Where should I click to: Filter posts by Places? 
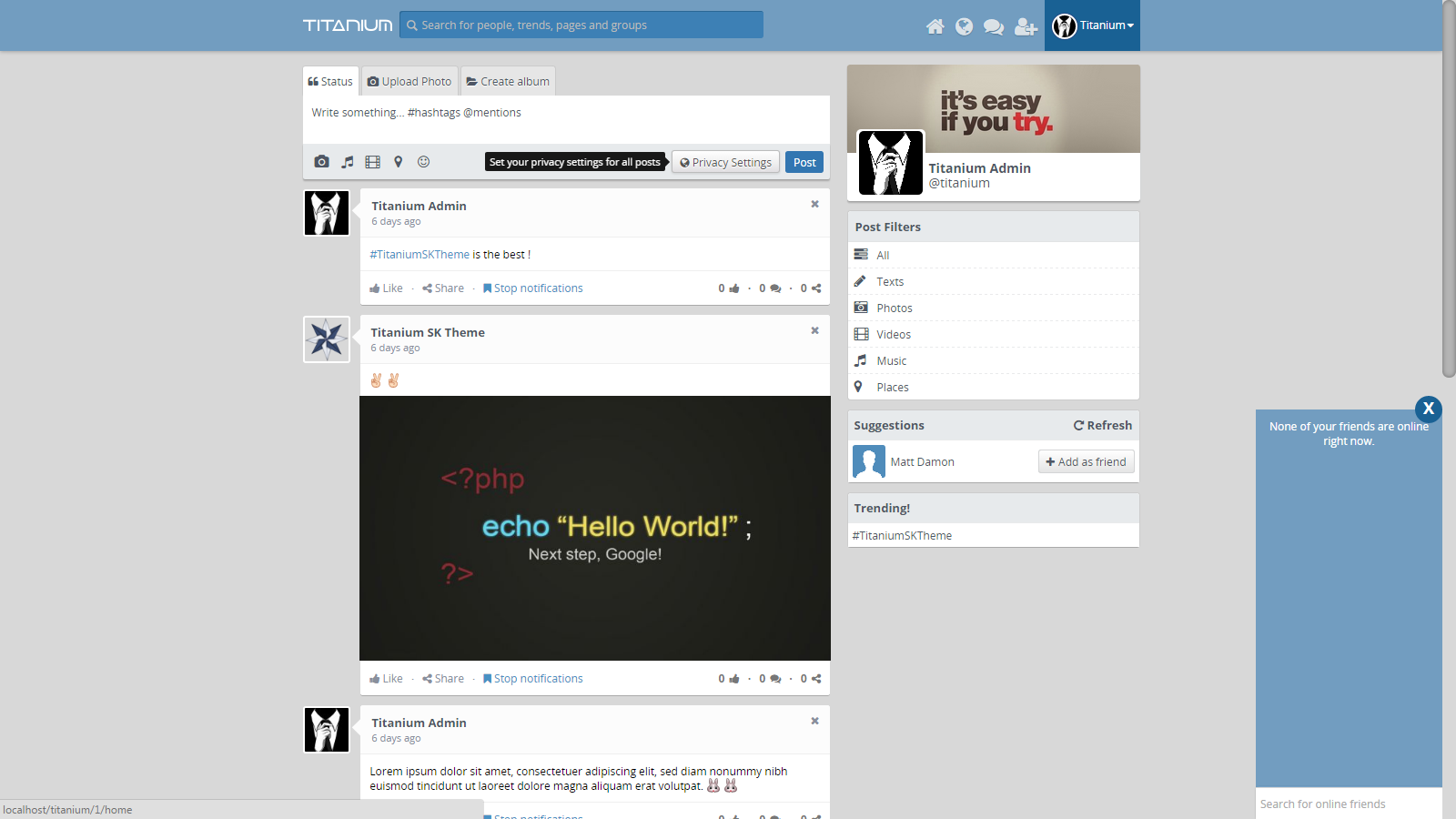tap(994, 387)
